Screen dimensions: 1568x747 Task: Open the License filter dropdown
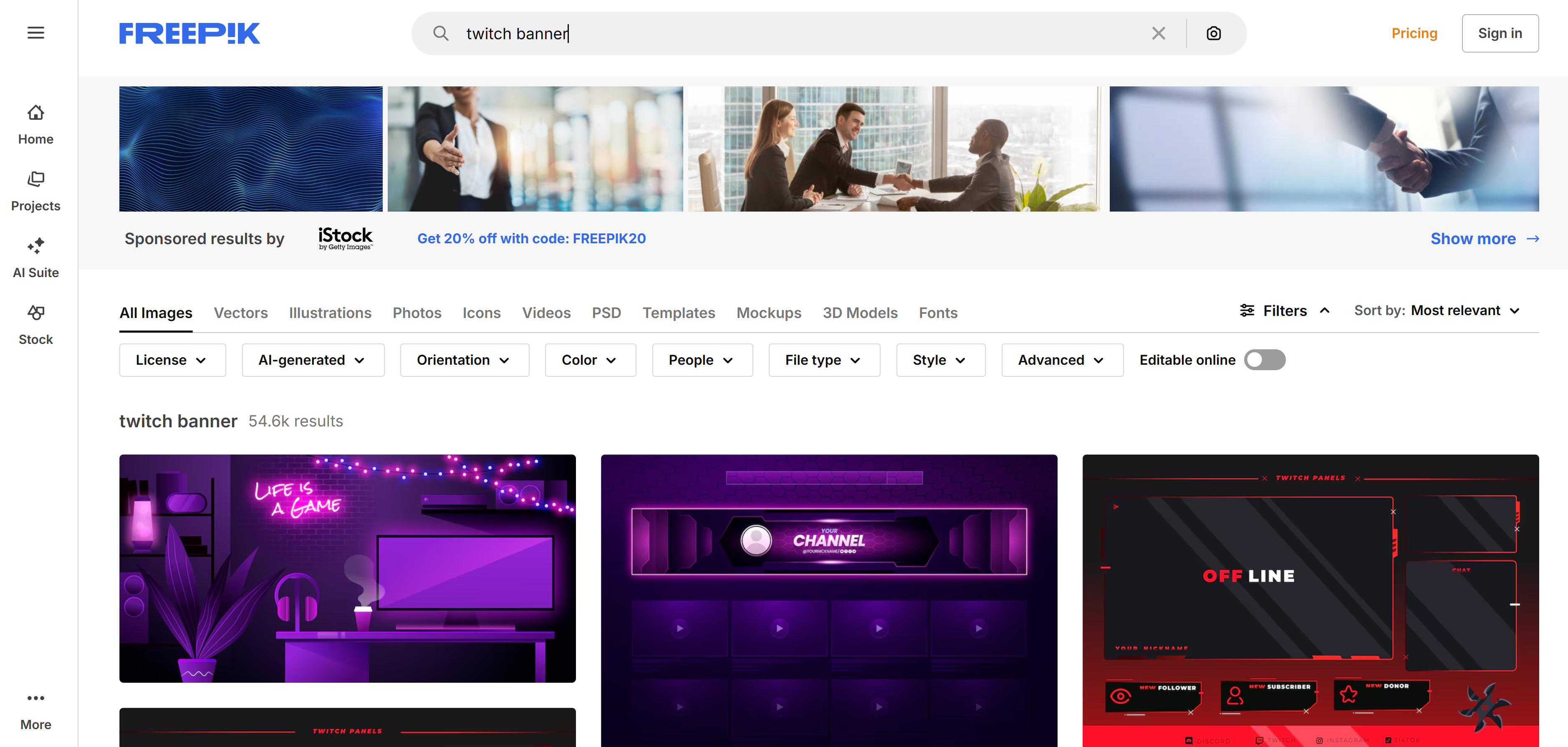point(172,360)
